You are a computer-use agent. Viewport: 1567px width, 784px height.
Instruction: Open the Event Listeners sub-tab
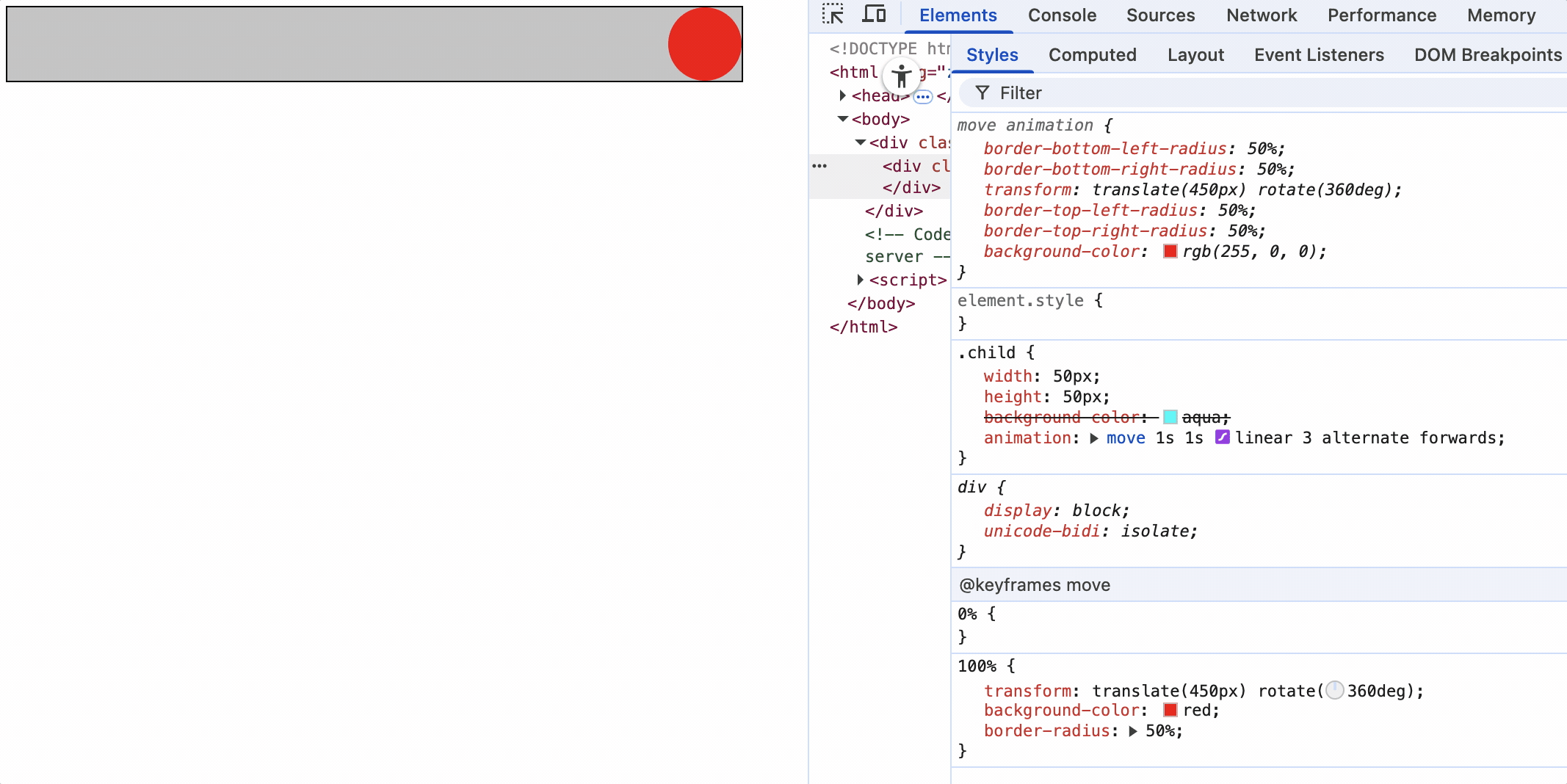(x=1319, y=55)
